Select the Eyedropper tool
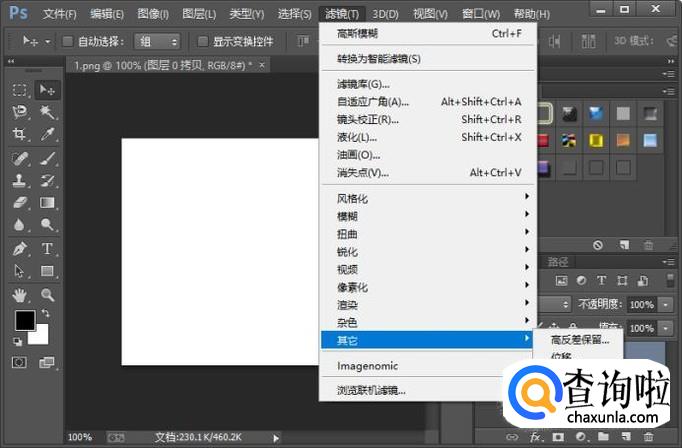682x448 pixels. click(47, 134)
